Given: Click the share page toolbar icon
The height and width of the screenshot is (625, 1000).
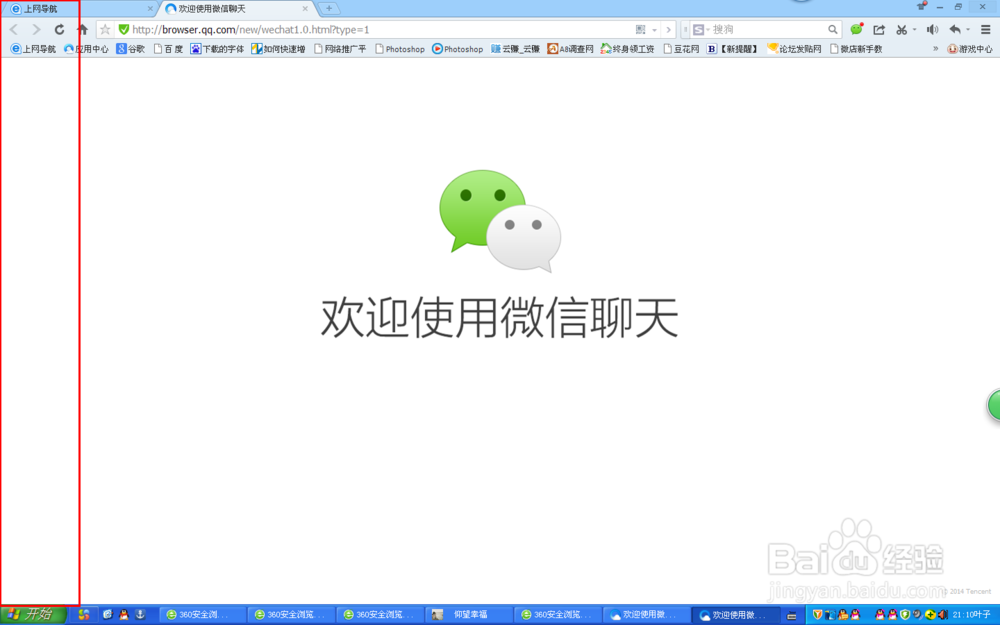Looking at the screenshot, I should 879,29.
